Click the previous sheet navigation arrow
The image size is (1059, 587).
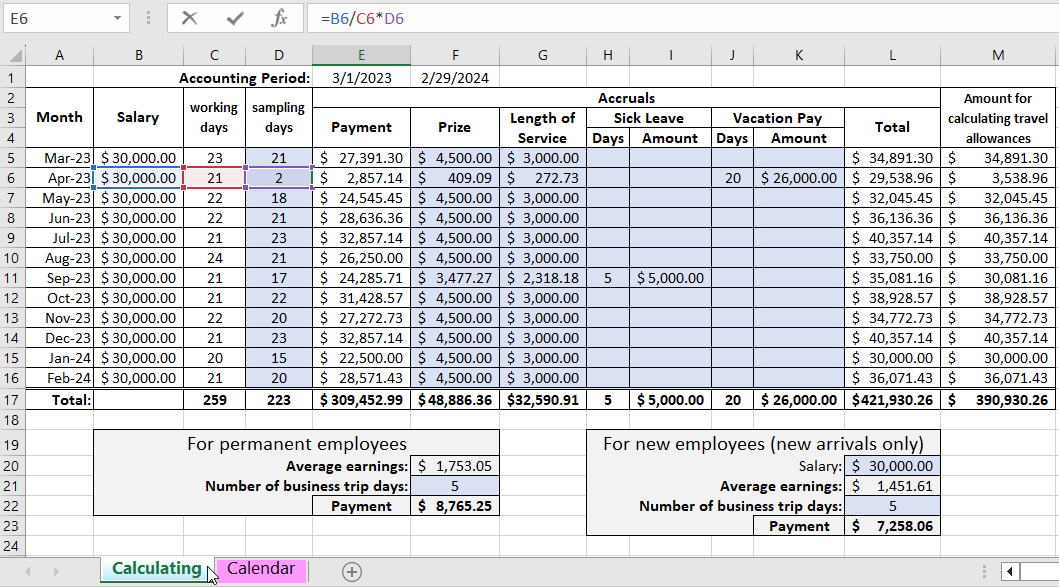tap(27, 571)
